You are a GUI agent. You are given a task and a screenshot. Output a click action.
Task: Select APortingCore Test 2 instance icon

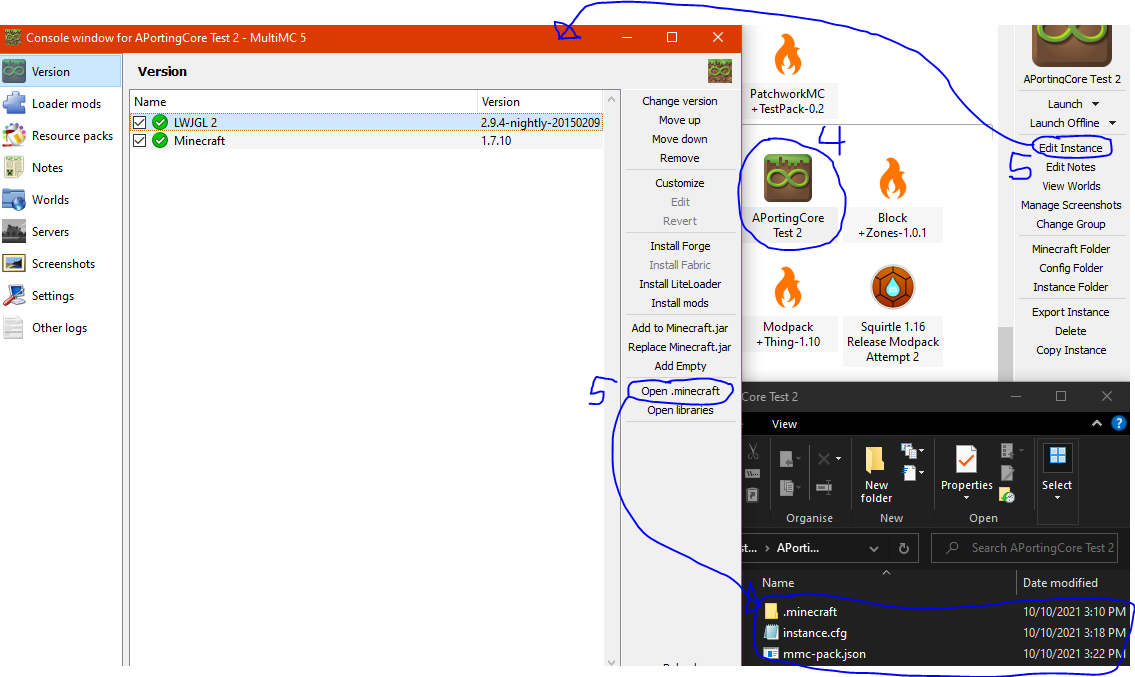click(788, 178)
